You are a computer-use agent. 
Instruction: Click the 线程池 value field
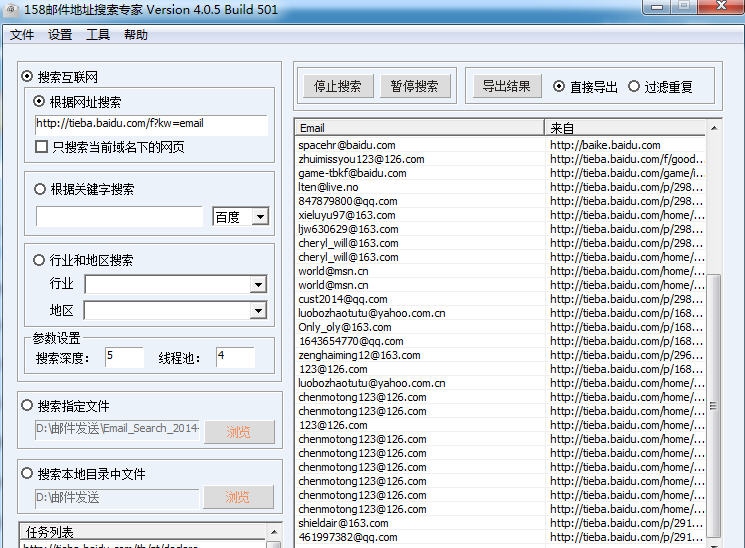pos(235,356)
